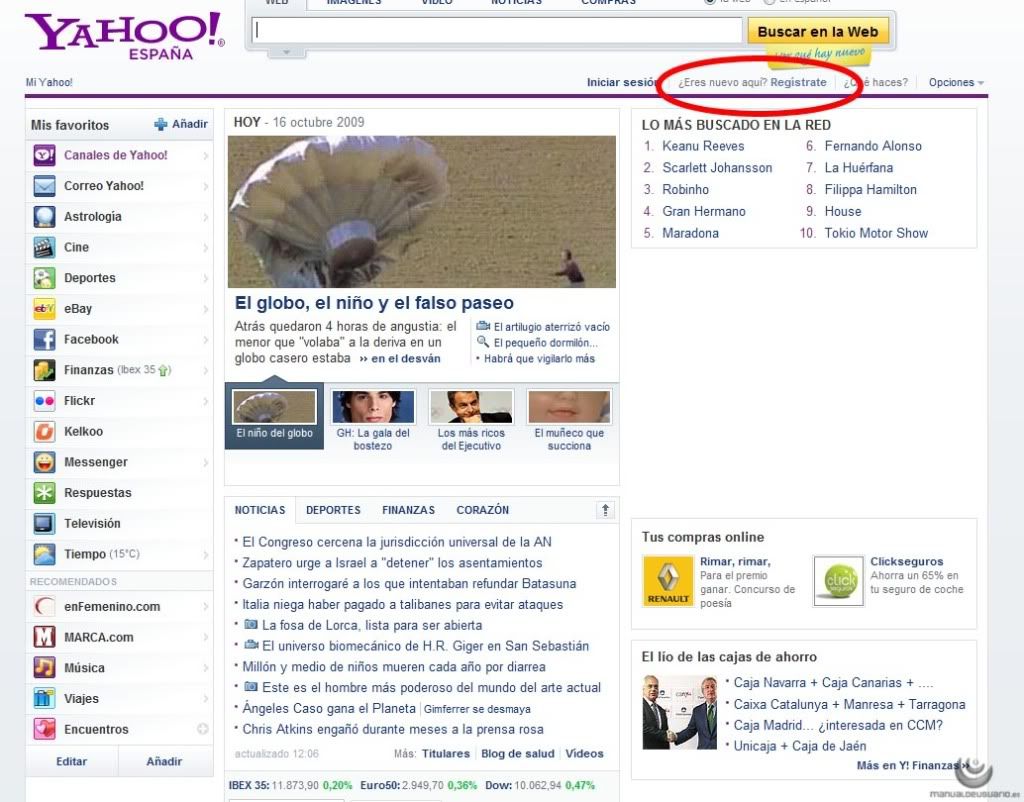The image size is (1024, 802).
Task: Open the Correo Yahoo! envelope icon
Action: coord(44,186)
